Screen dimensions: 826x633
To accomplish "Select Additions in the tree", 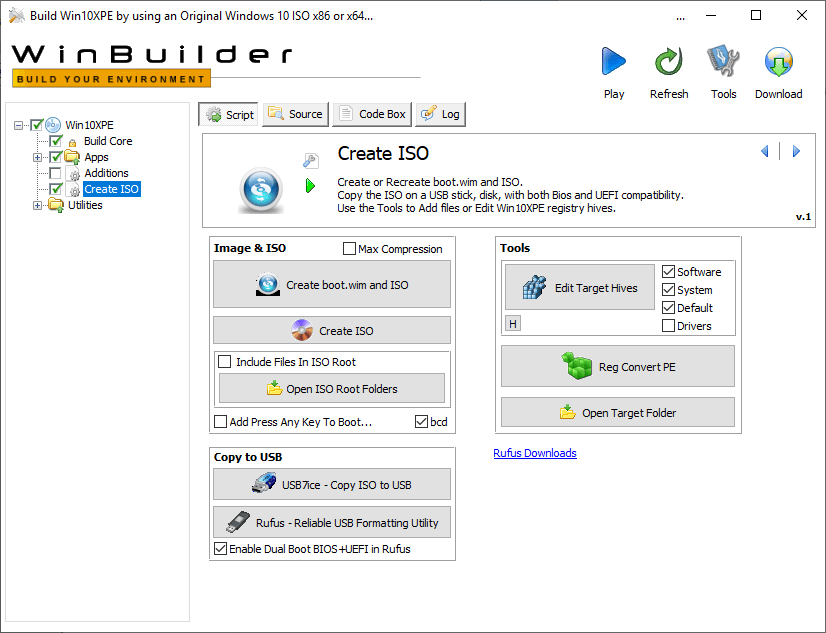I will pyautogui.click(x=106, y=173).
